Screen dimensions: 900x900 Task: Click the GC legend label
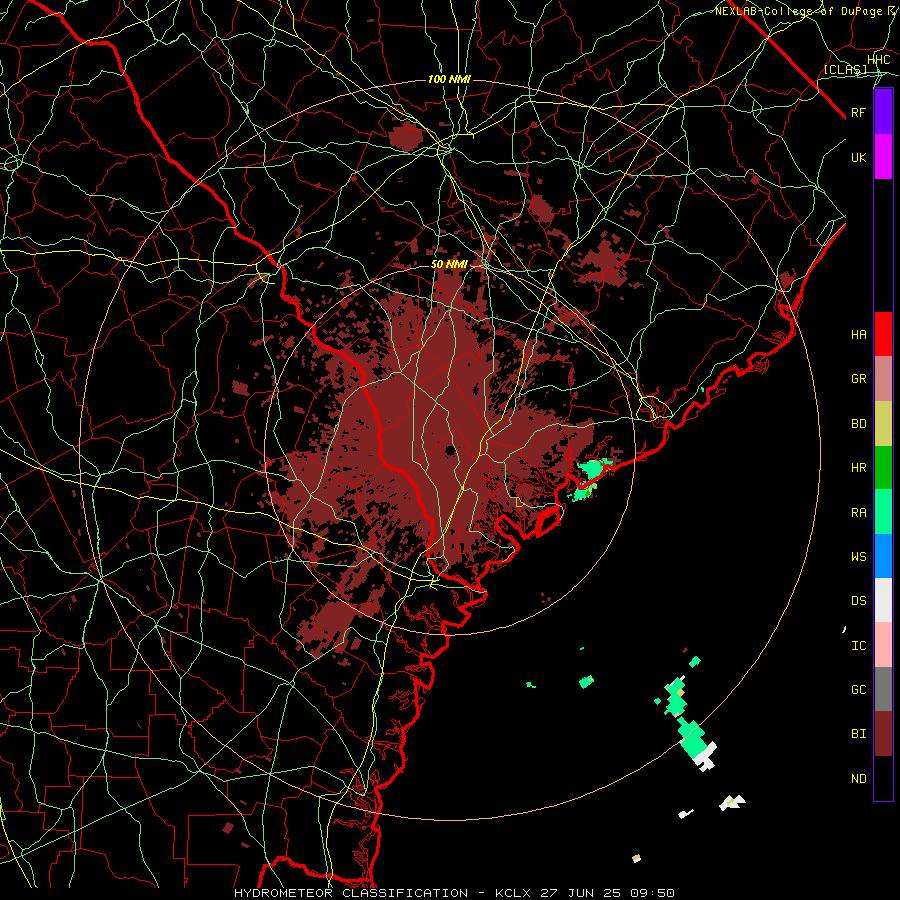(x=859, y=690)
